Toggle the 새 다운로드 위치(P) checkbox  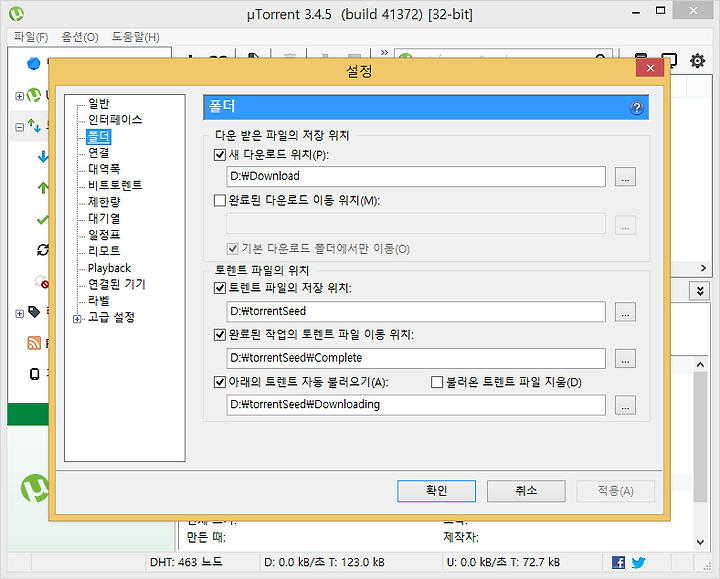tap(220, 154)
